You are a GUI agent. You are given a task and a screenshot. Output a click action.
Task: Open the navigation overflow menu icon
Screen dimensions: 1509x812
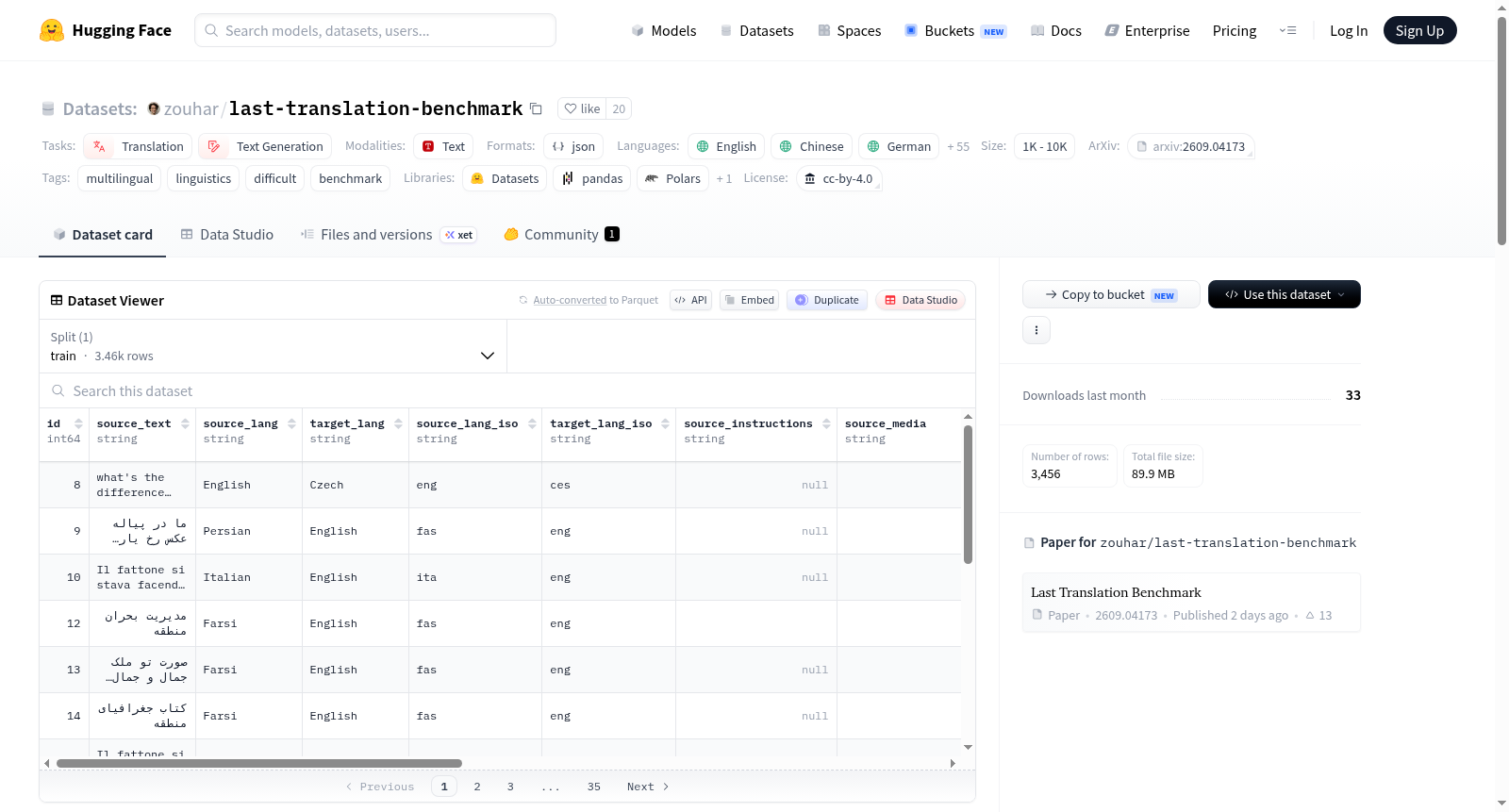1287,30
